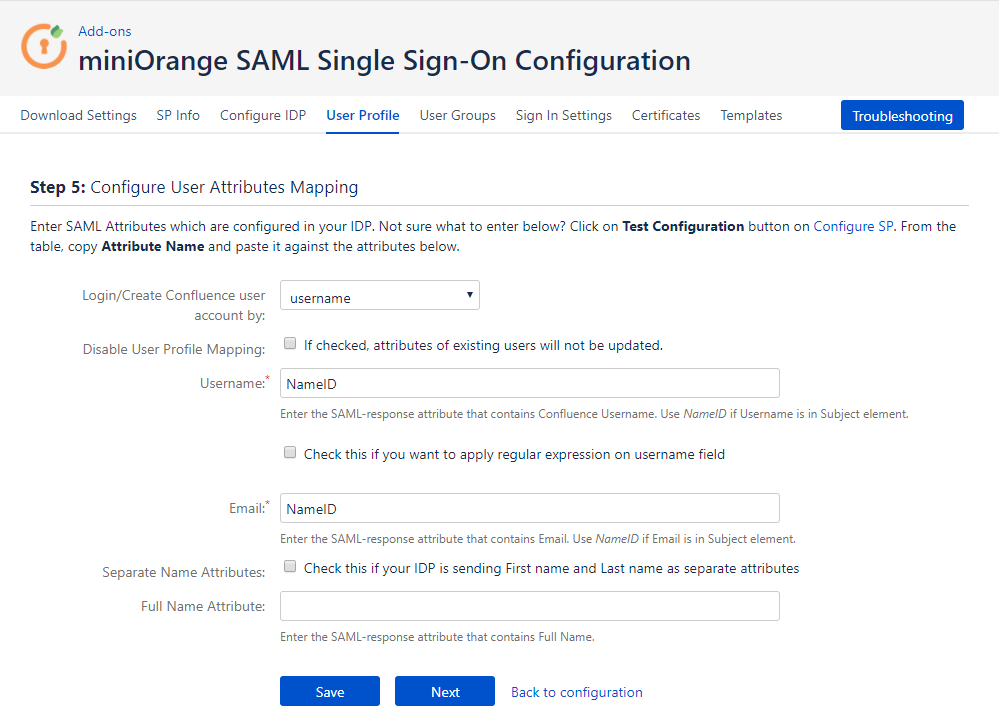Image resolution: width=999 pixels, height=720 pixels.
Task: Tick the Separate Name Attributes checkbox
Action: pos(290,566)
